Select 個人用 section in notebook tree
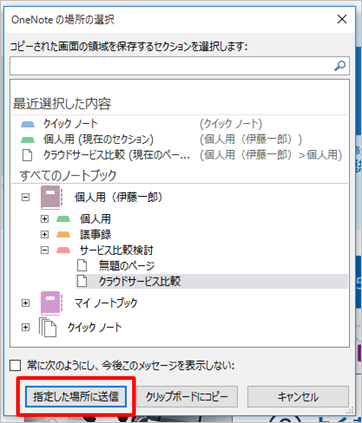The height and width of the screenshot is (423, 362). pos(95,219)
